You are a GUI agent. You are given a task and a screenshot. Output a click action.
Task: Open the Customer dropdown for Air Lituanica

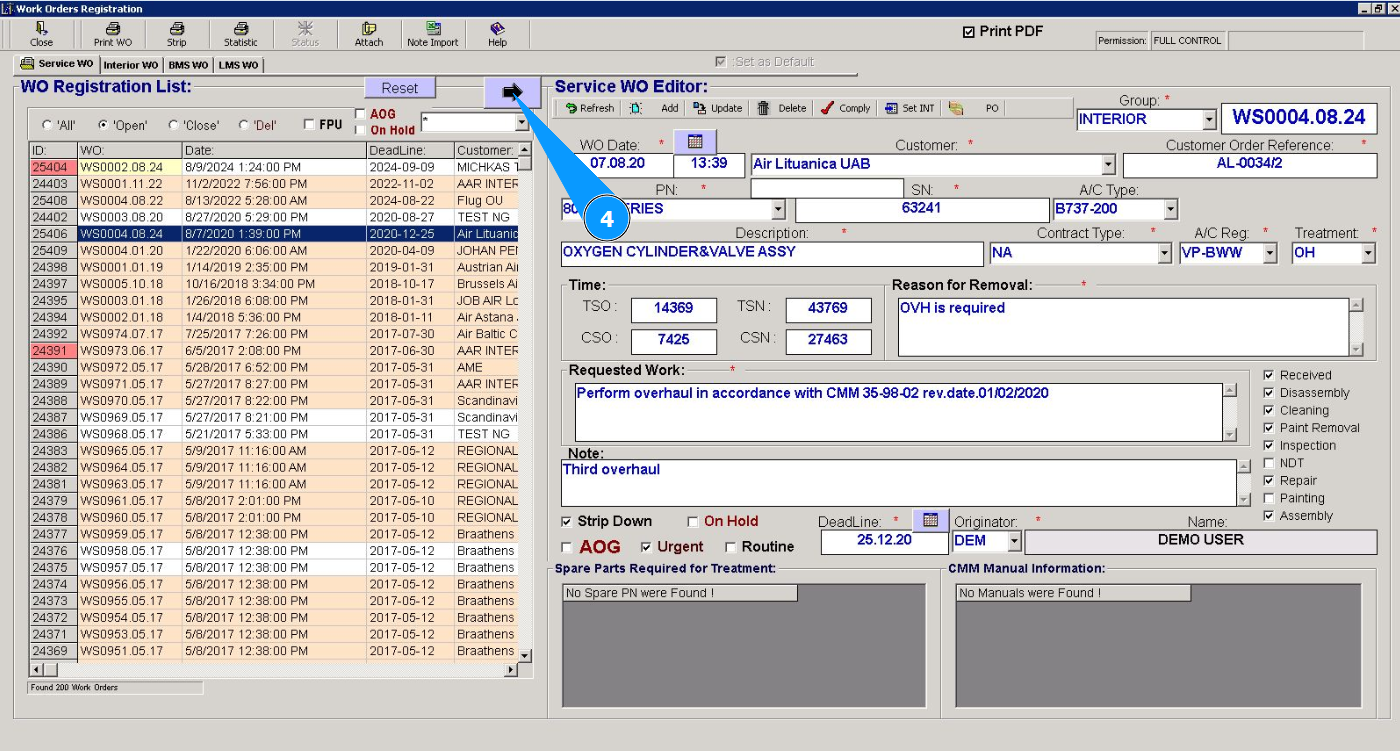coord(1108,165)
